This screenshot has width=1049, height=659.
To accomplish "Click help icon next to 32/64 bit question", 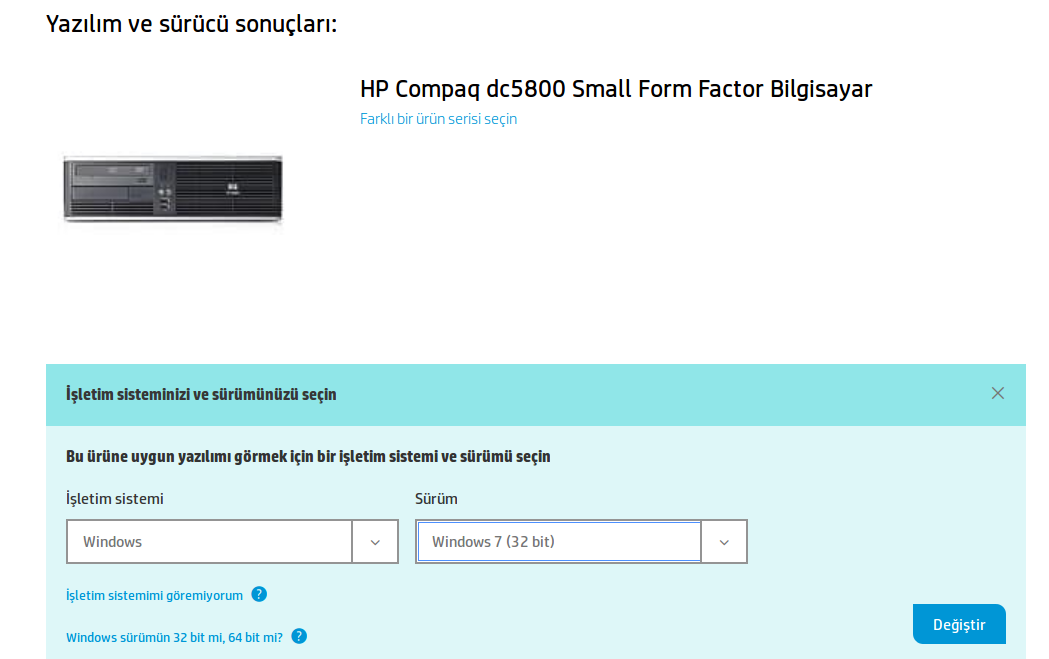I will coord(299,636).
